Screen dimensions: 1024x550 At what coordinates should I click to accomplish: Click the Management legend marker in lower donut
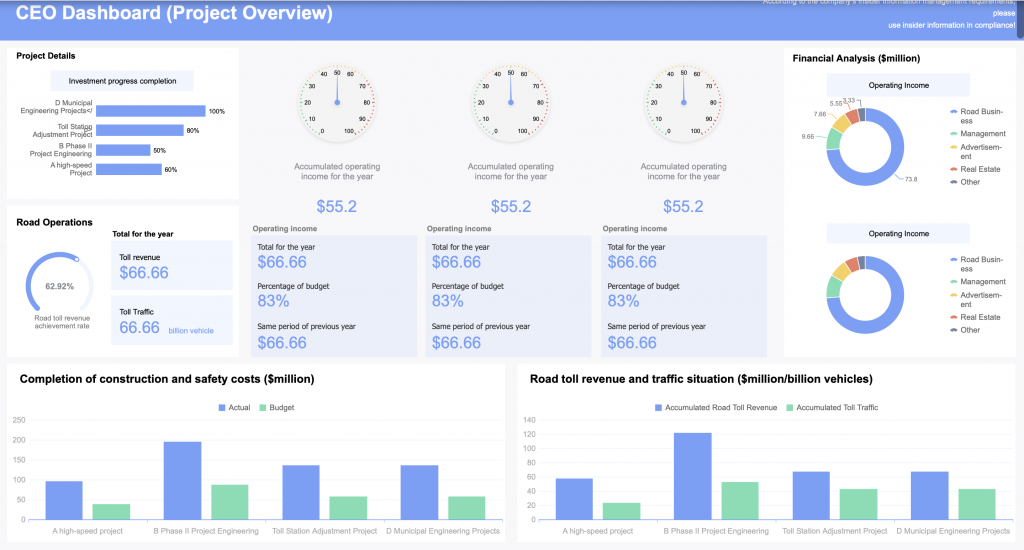tap(953, 282)
